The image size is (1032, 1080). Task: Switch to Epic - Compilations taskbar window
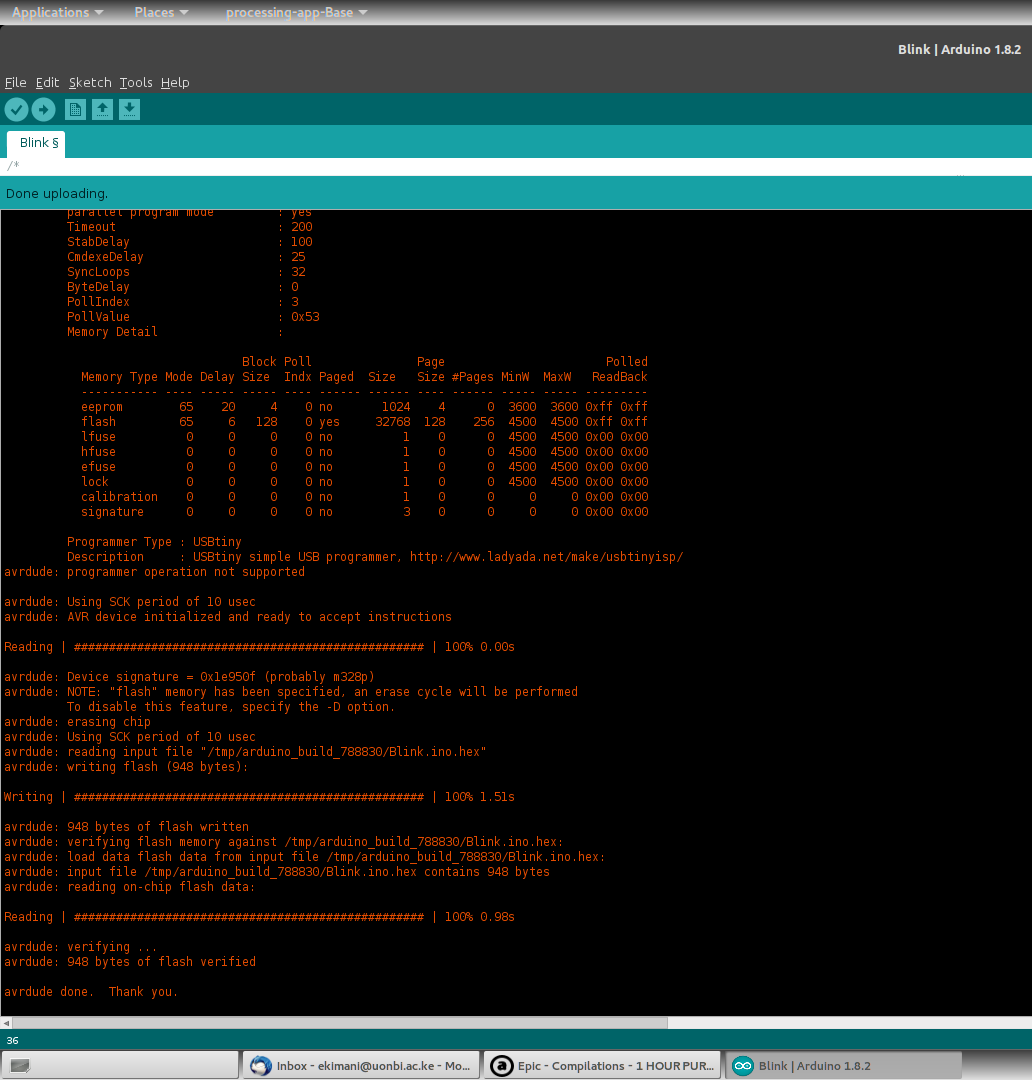coord(602,1066)
